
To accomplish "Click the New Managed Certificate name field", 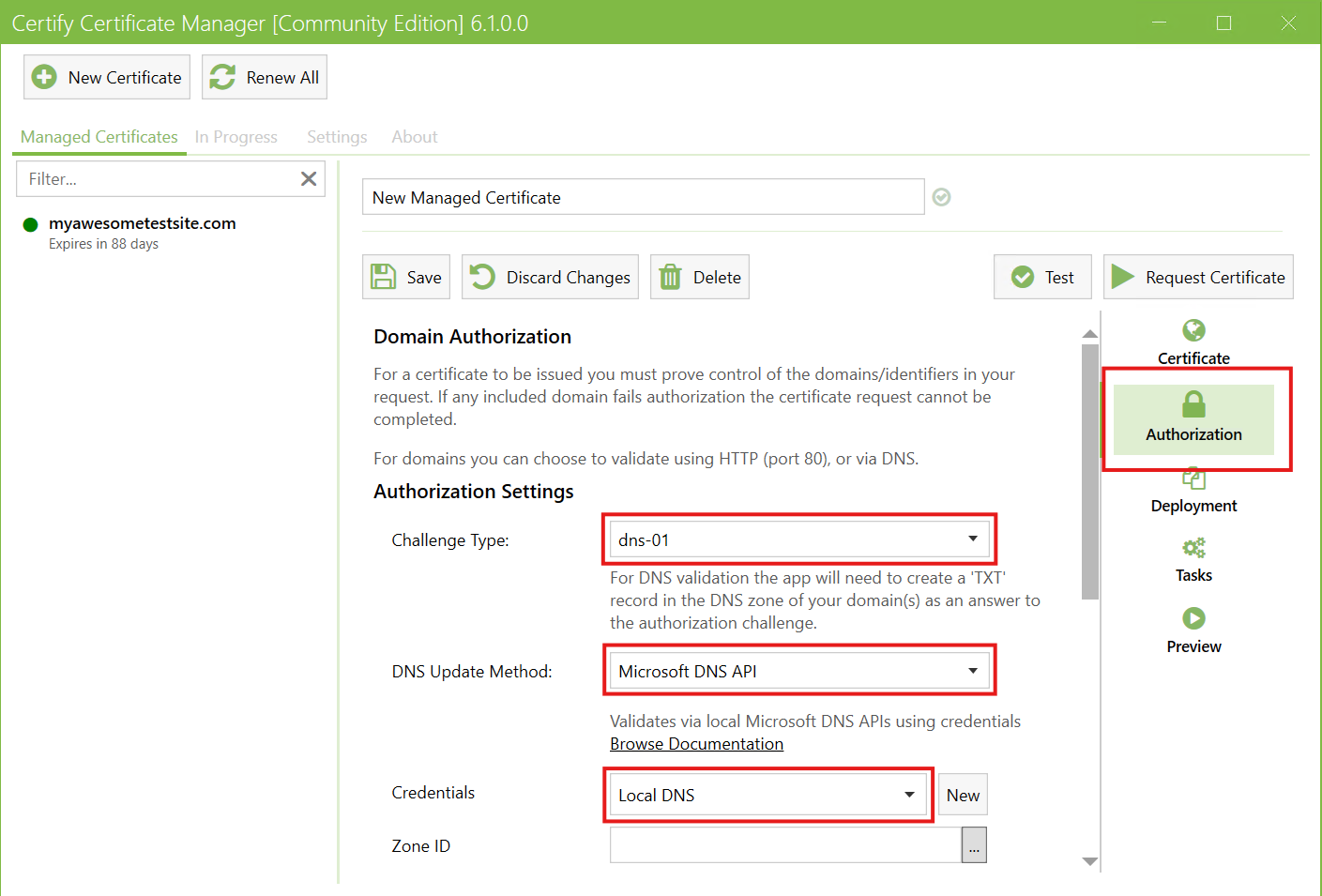I will coord(644,197).
